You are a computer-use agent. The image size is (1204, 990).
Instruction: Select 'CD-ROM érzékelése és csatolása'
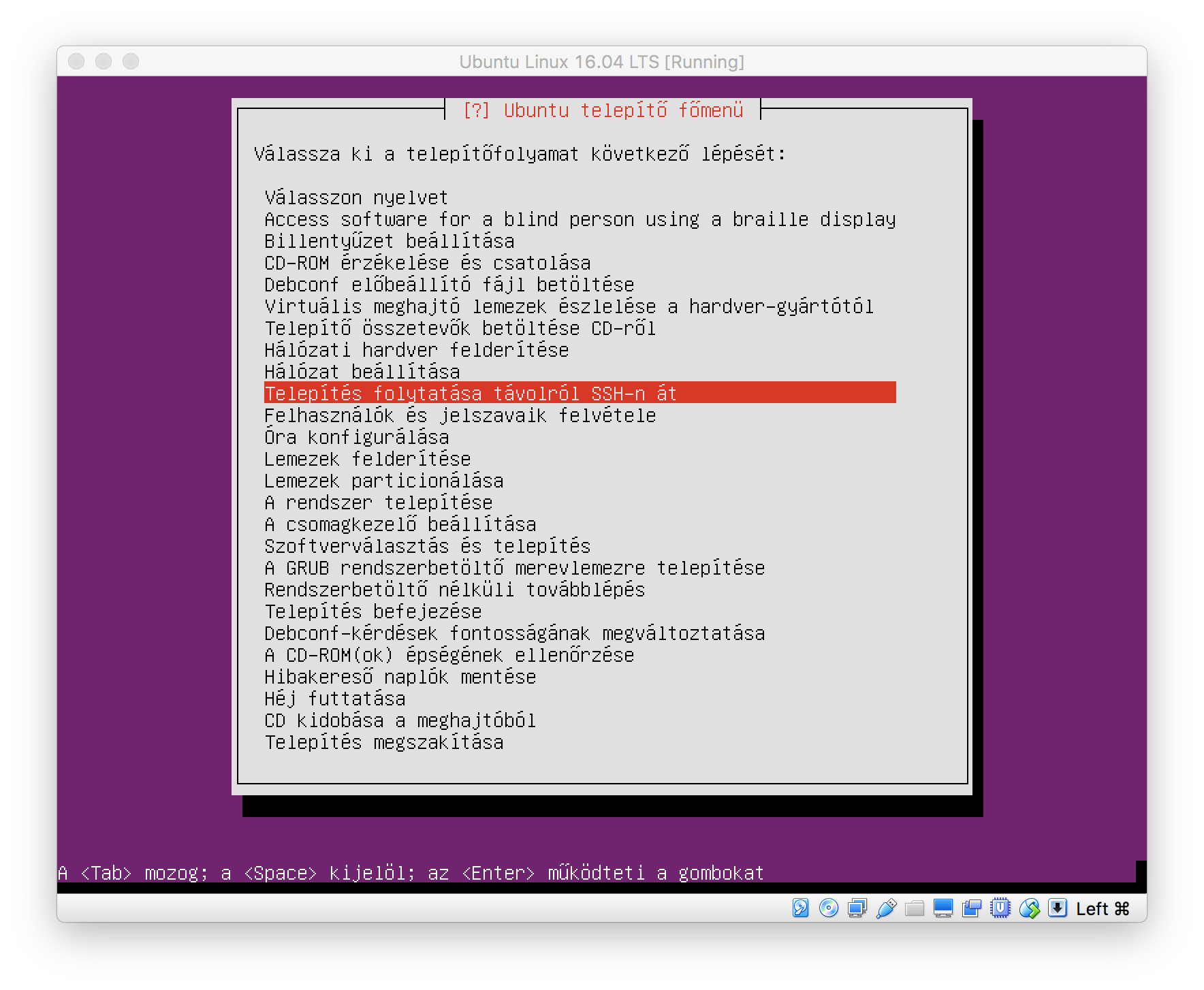point(428,263)
